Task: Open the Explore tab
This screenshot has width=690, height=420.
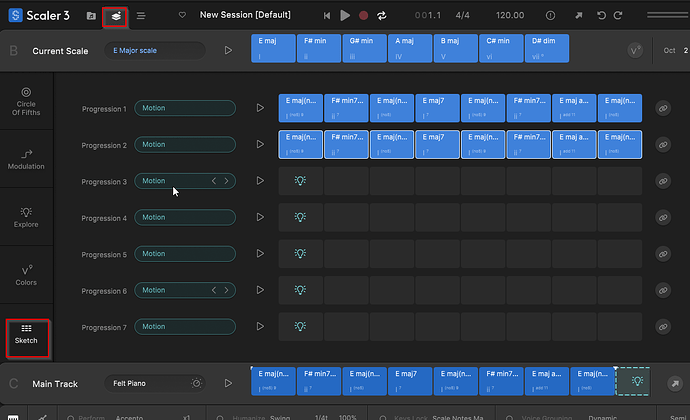Action: tap(26, 217)
